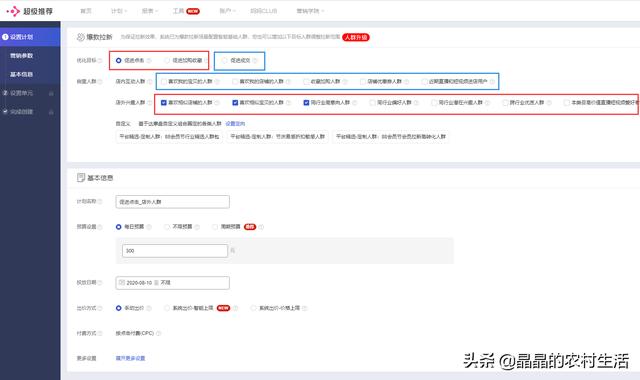The height and width of the screenshot is (380, 640).
Task: Uncheck 喜欢相似店铺的人群 checkbox
Action: coord(164,102)
